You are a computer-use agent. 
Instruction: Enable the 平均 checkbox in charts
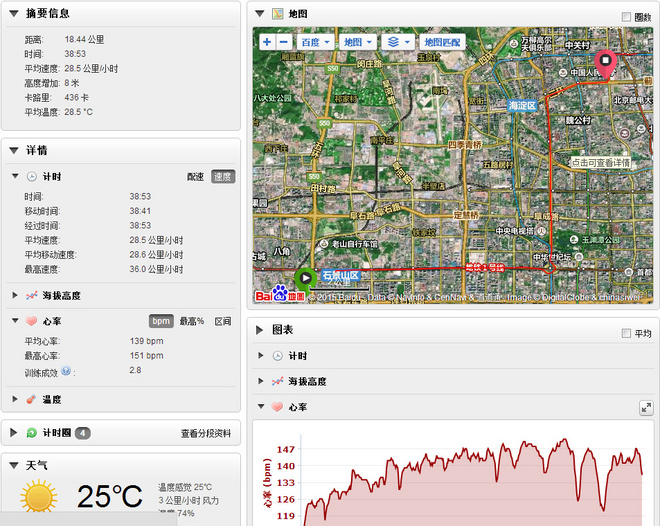626,333
